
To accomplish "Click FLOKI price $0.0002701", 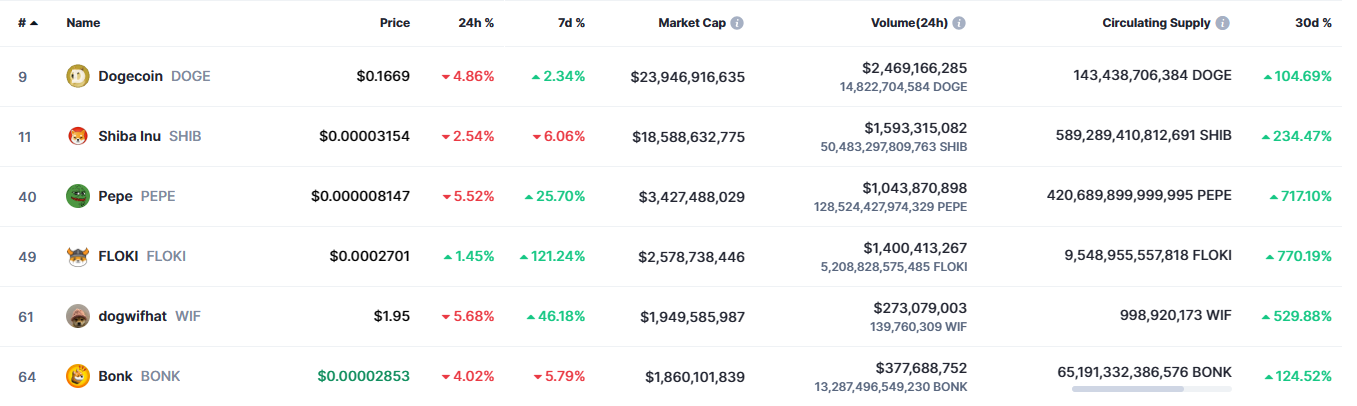I will pyautogui.click(x=369, y=256).
